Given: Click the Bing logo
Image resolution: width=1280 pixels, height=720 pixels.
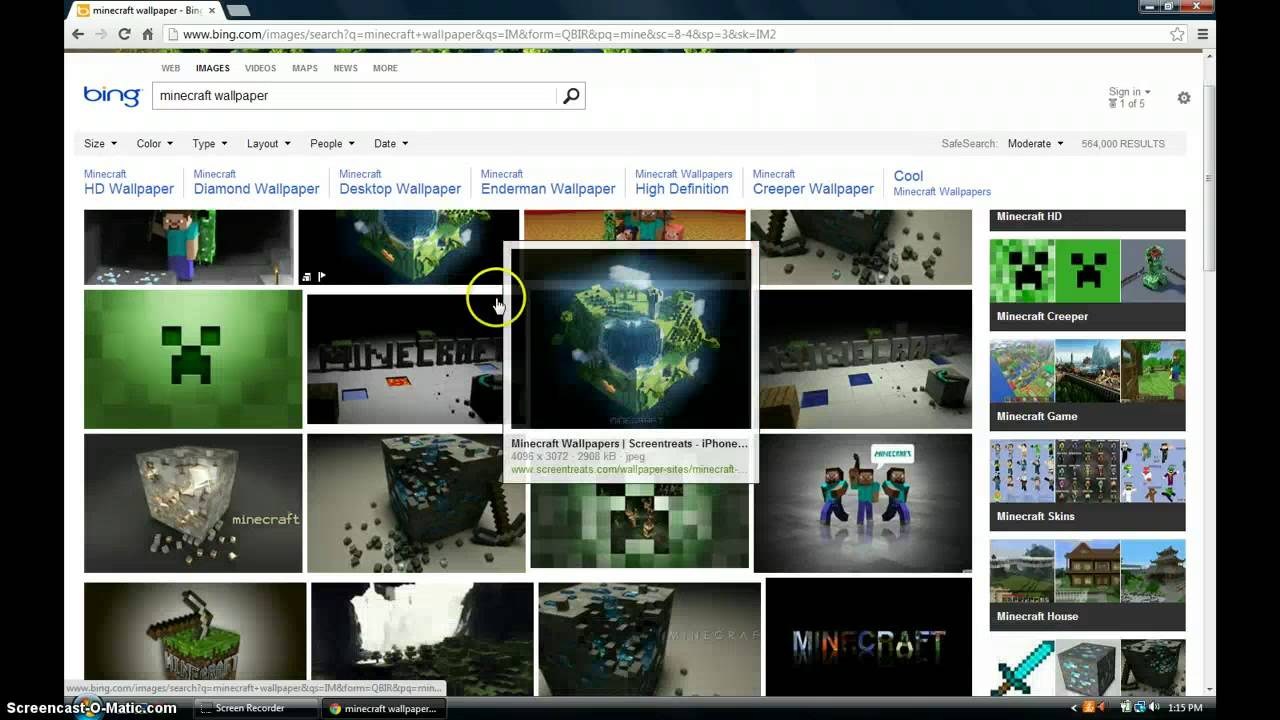Looking at the screenshot, I should coord(112,96).
